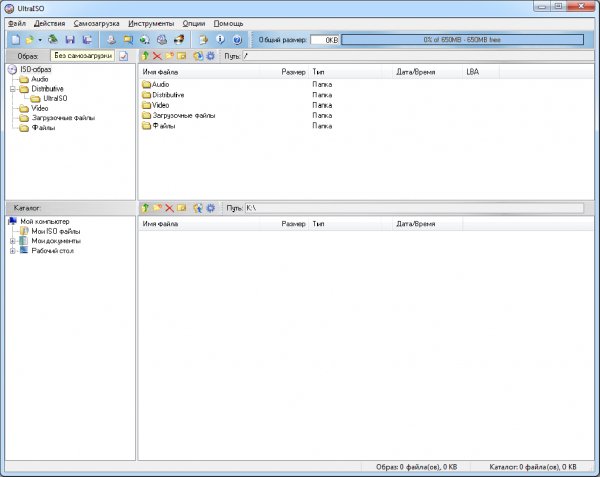This screenshot has width=600, height=477.
Task: Sort image files by the Имя файла header
Action: point(199,72)
